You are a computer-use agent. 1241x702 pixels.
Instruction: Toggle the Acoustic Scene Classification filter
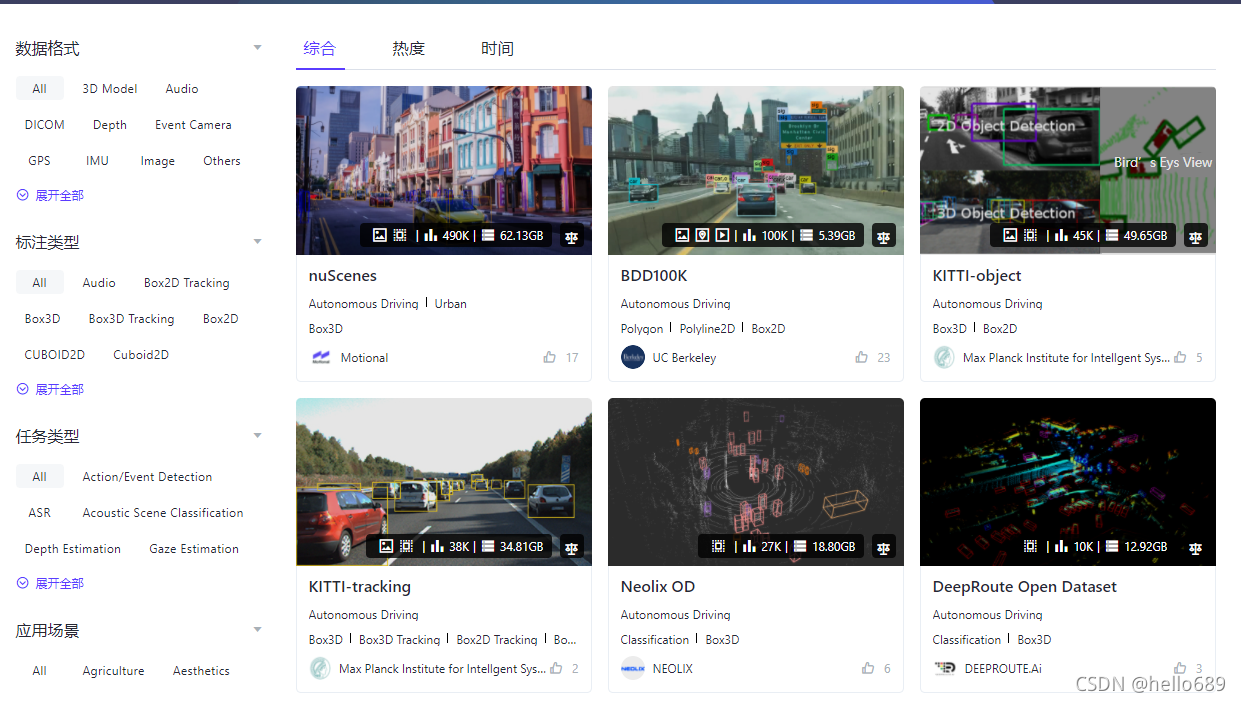[163, 512]
